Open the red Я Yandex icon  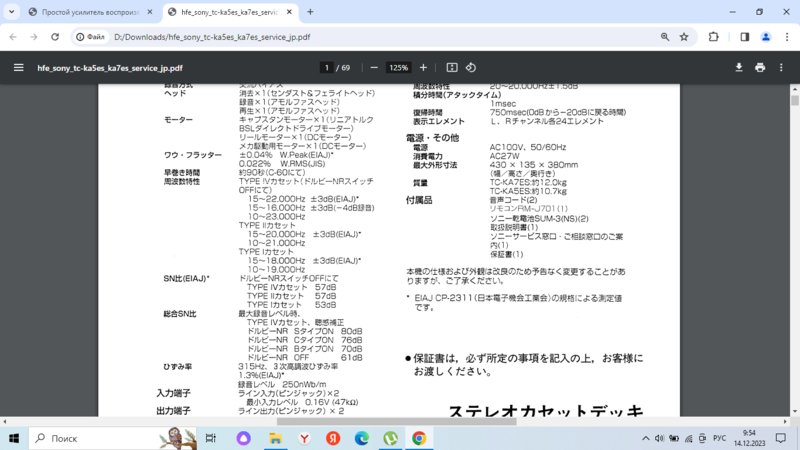coord(333,438)
